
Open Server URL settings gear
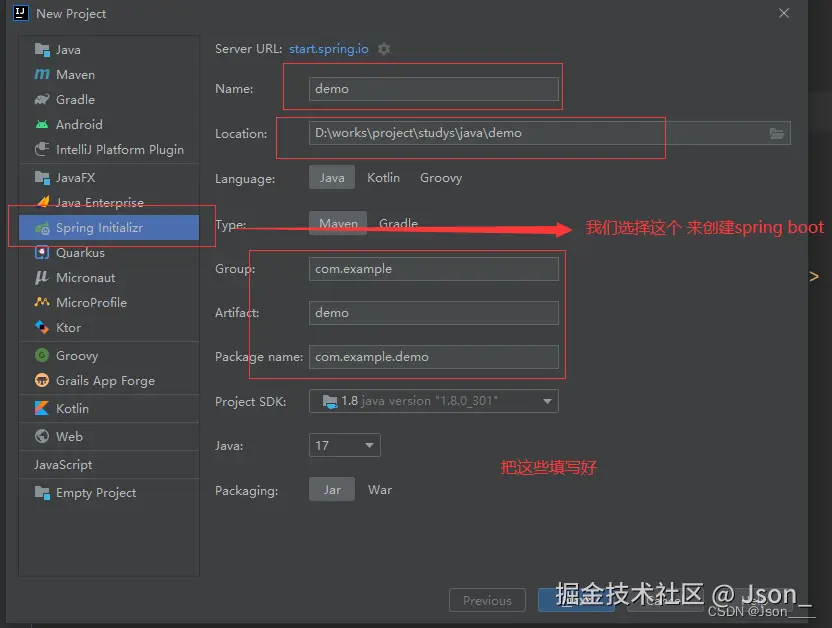pos(384,49)
